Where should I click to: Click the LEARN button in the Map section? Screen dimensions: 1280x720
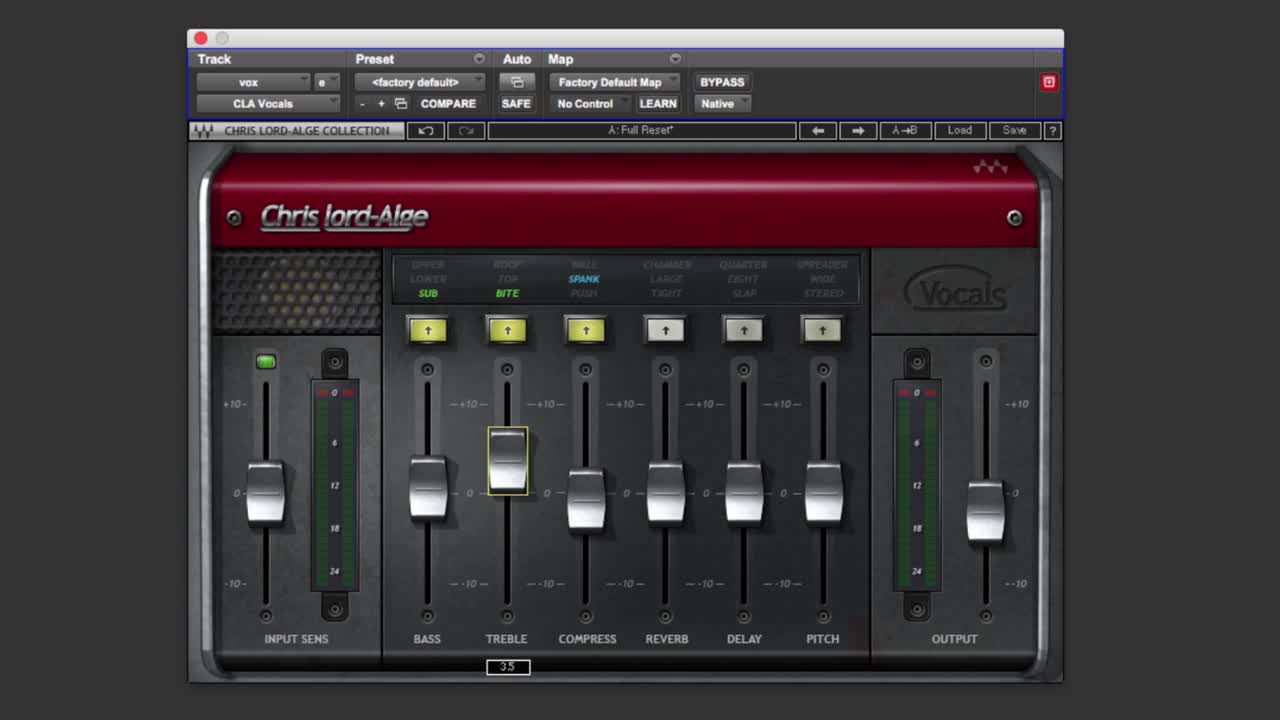click(658, 103)
